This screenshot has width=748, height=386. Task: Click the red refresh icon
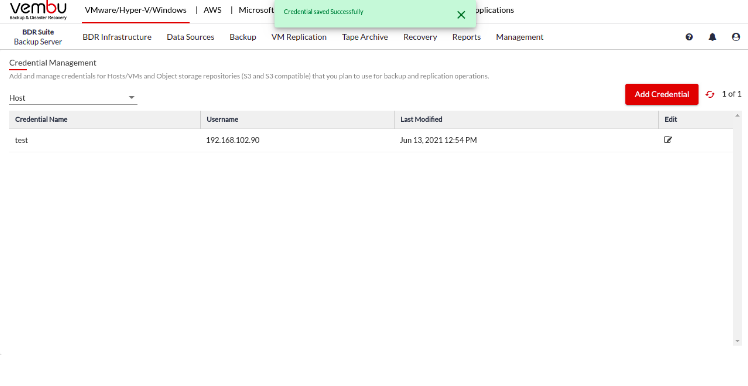coord(710,94)
